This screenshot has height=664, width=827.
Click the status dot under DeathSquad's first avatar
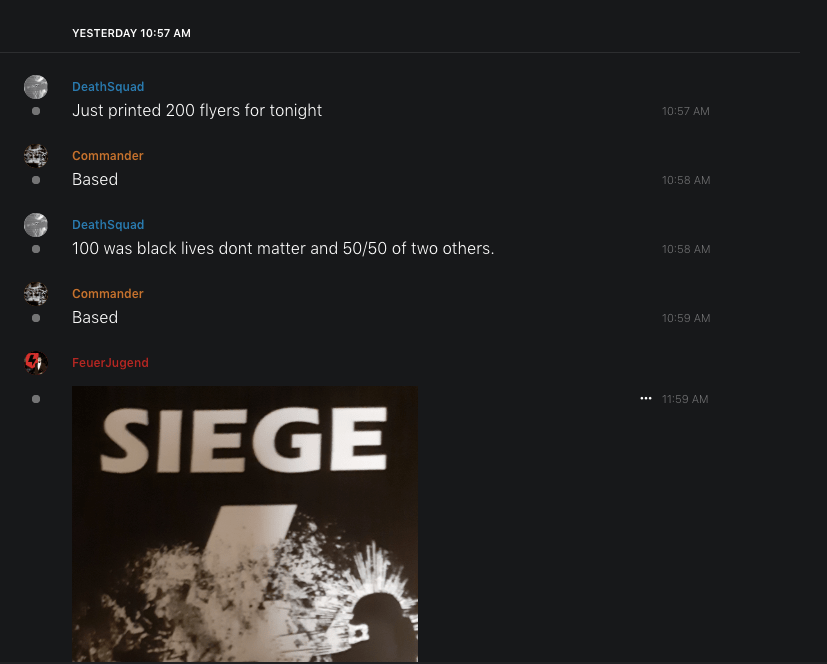36,111
